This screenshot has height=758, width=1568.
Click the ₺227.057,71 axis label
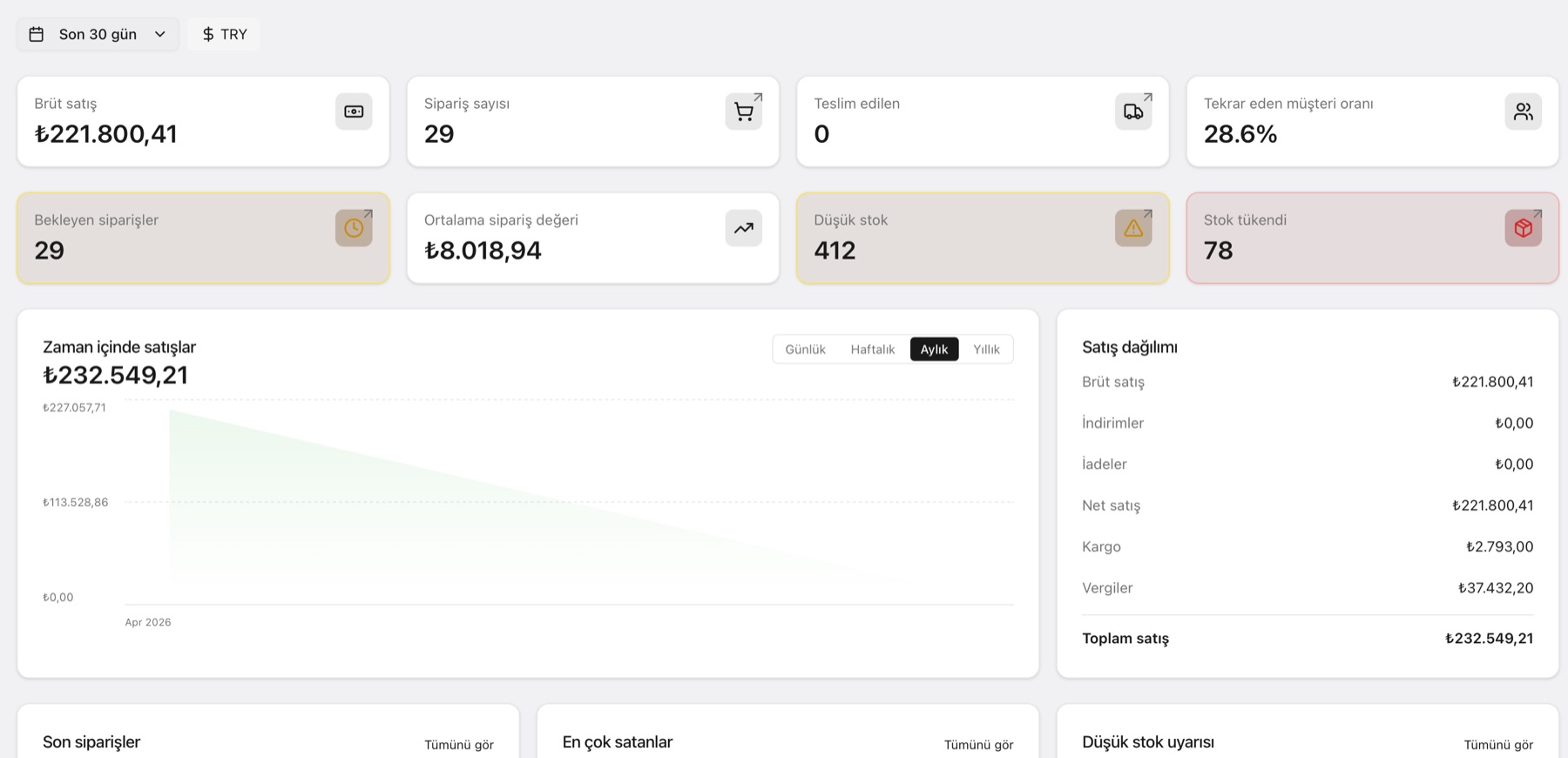(74, 408)
